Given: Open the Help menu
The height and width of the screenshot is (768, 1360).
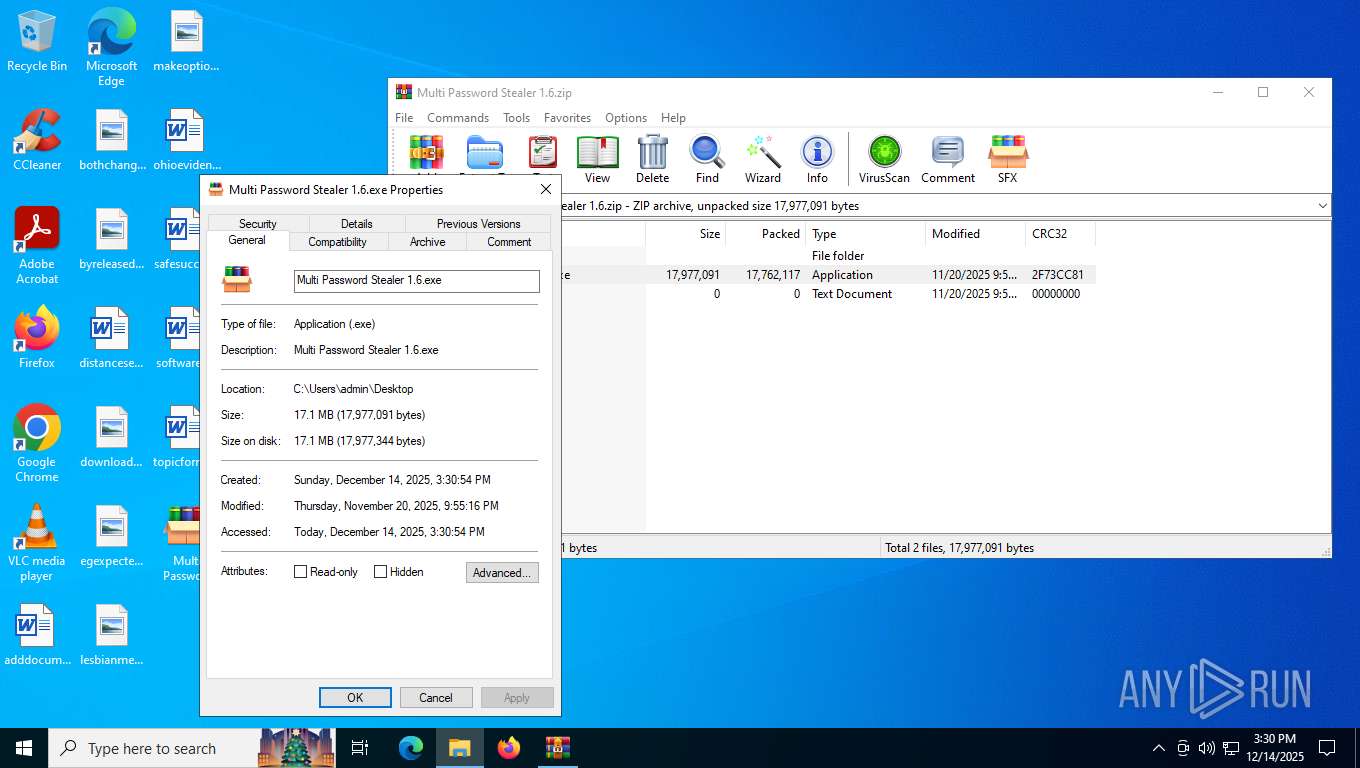Looking at the screenshot, I should click(673, 118).
